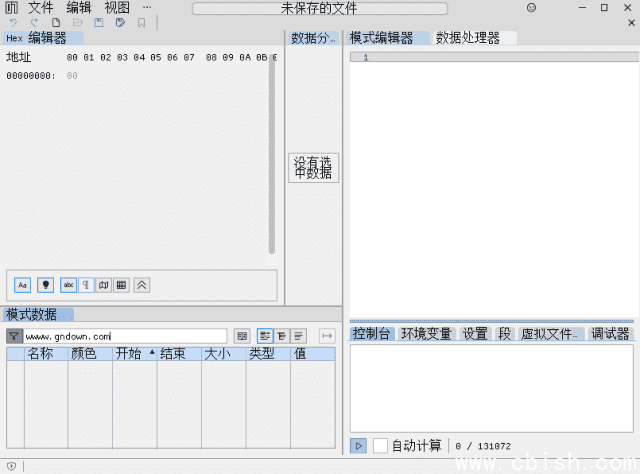Click the redo arrow in the toolbar
The height and width of the screenshot is (474, 640).
(x=34, y=23)
